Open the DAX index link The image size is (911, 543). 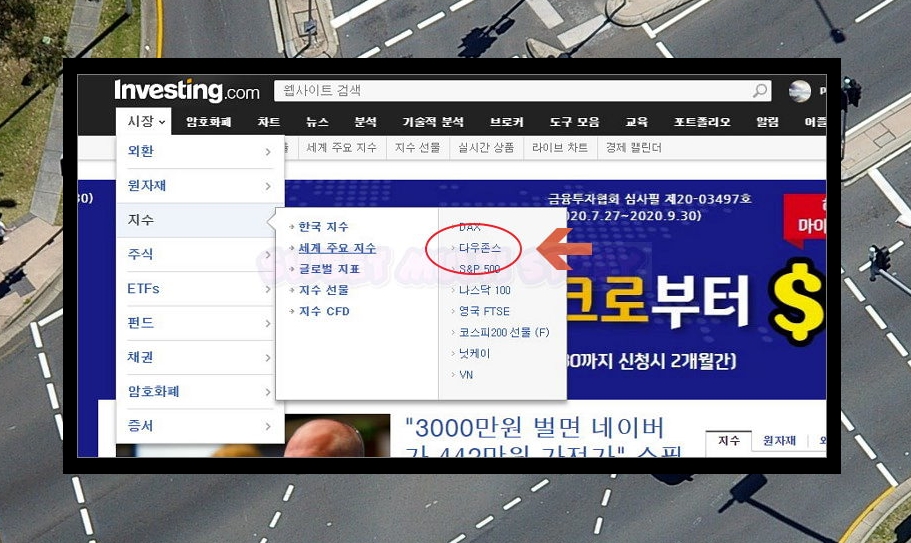tap(469, 227)
